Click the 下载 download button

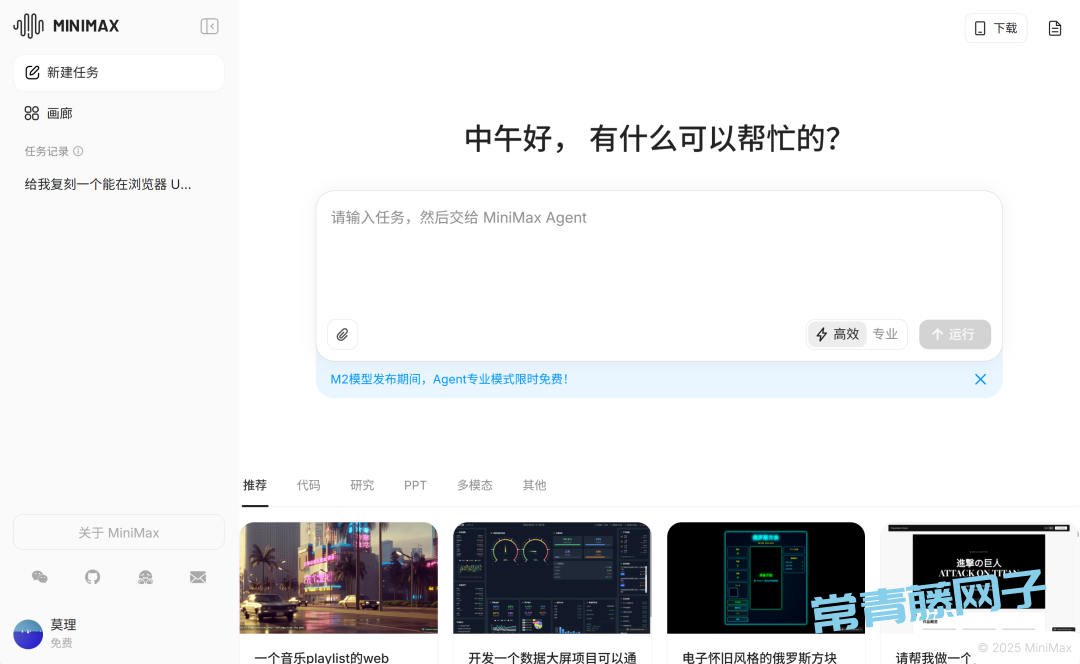pos(995,28)
